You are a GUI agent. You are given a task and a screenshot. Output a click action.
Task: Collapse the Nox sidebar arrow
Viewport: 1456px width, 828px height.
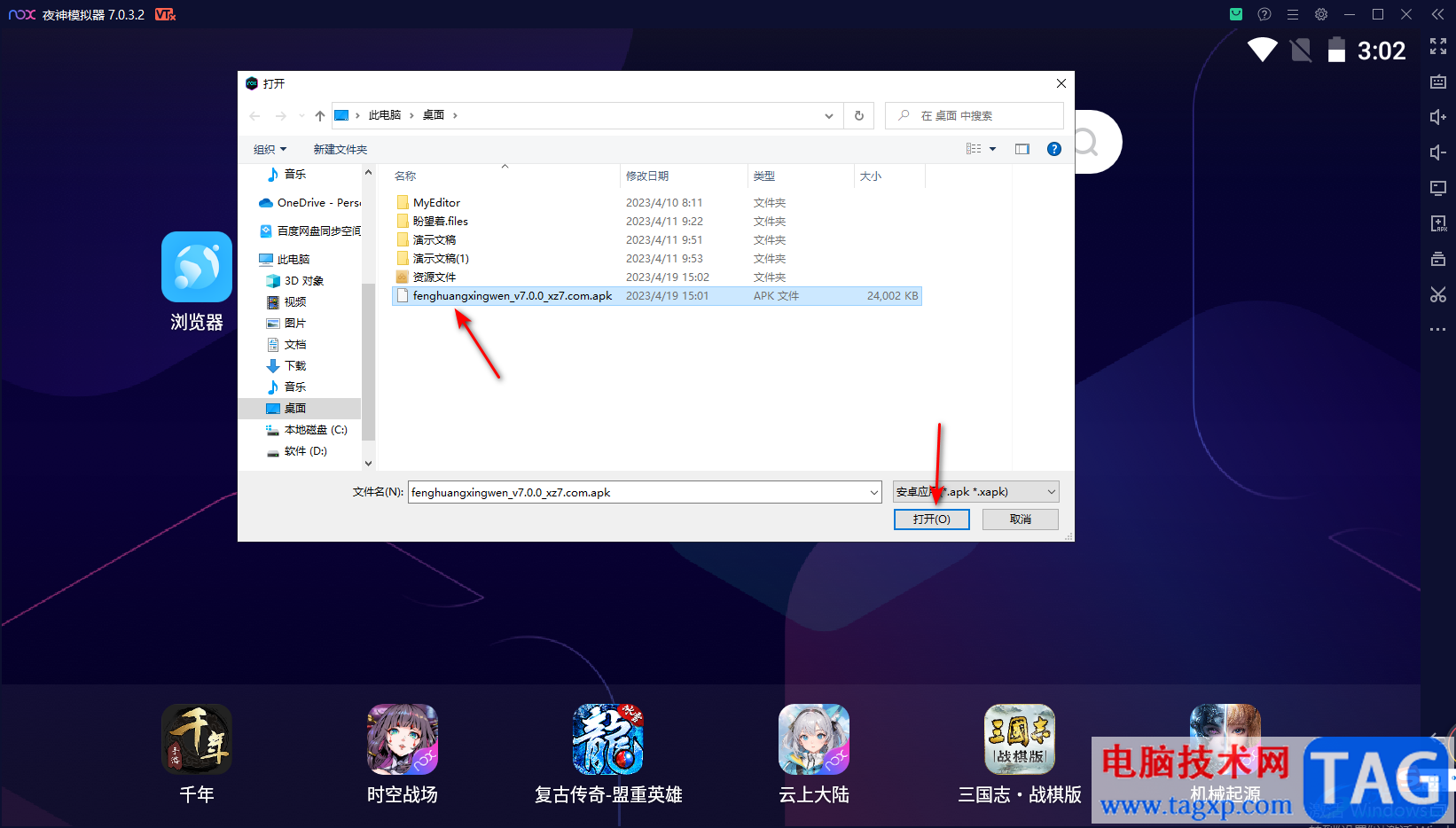click(1437, 14)
